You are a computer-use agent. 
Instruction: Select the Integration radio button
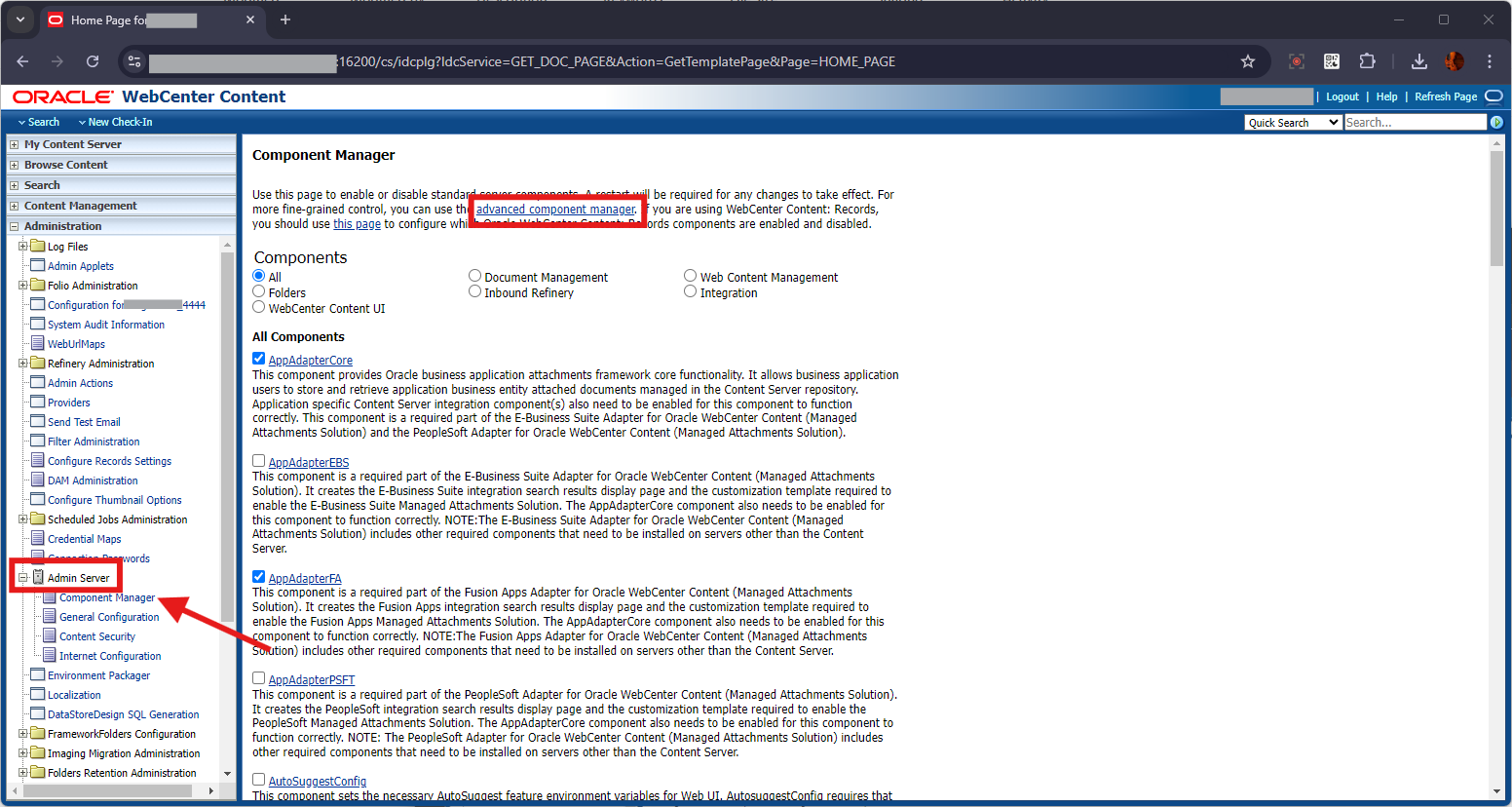691,291
